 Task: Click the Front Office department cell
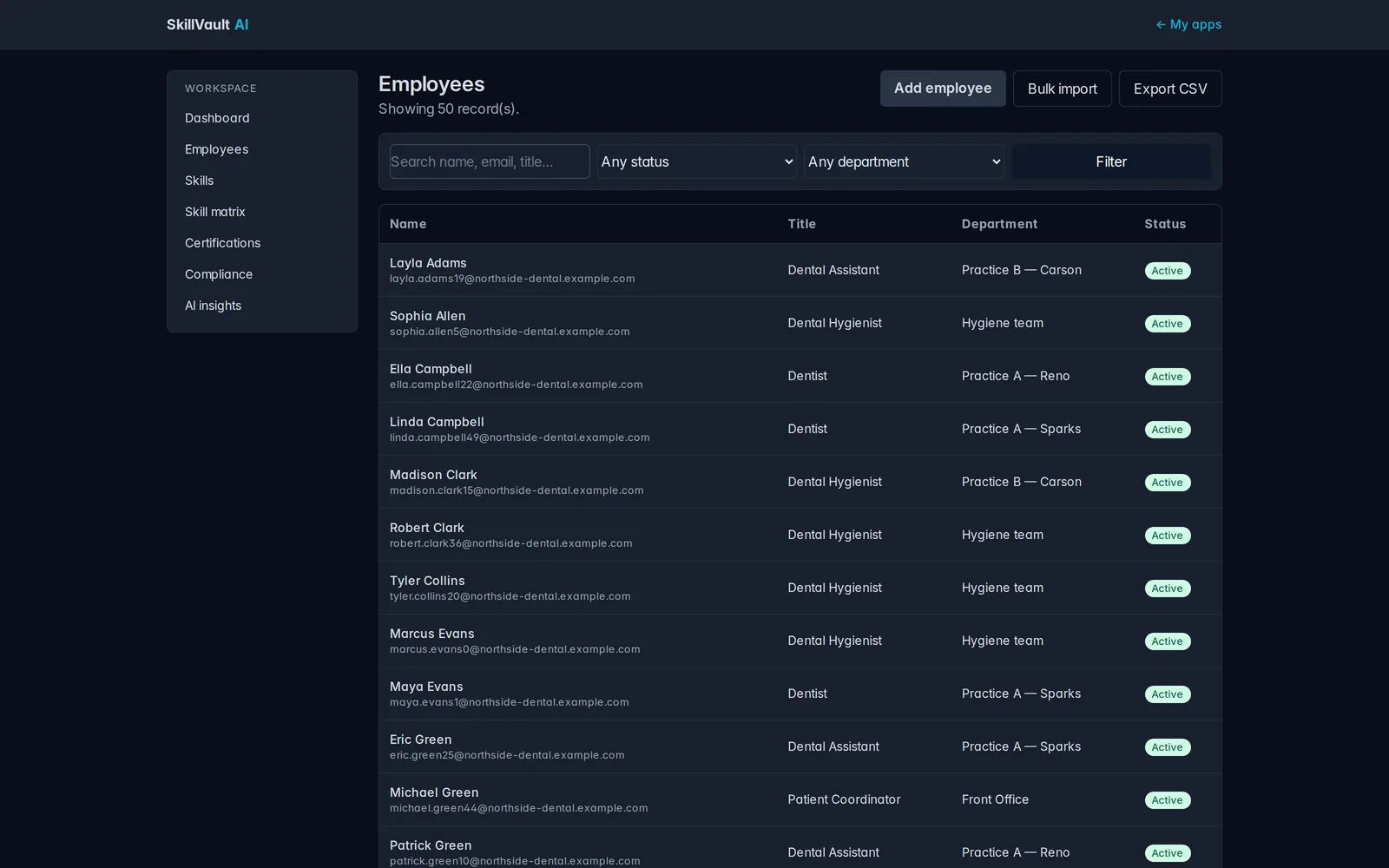(995, 799)
